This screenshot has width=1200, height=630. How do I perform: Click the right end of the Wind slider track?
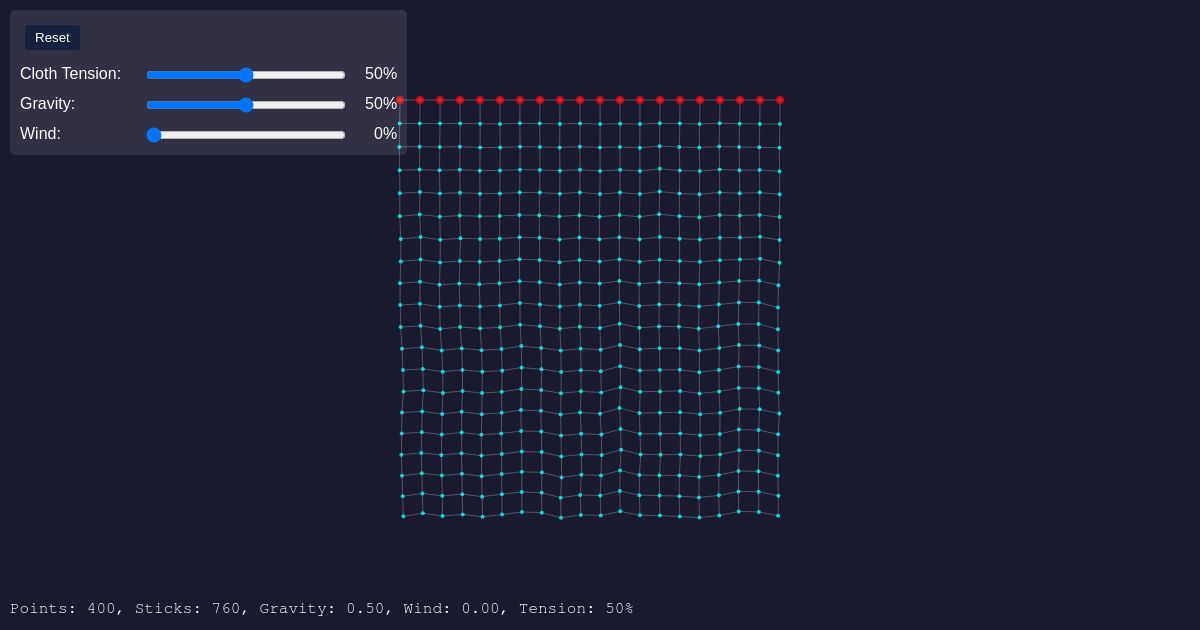(340, 135)
